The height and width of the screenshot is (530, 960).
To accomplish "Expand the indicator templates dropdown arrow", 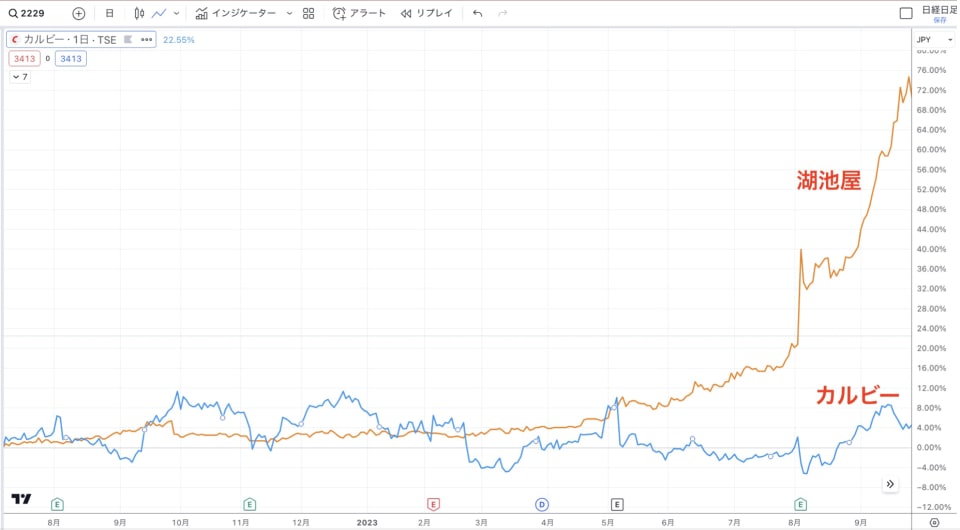I will click(x=290, y=13).
